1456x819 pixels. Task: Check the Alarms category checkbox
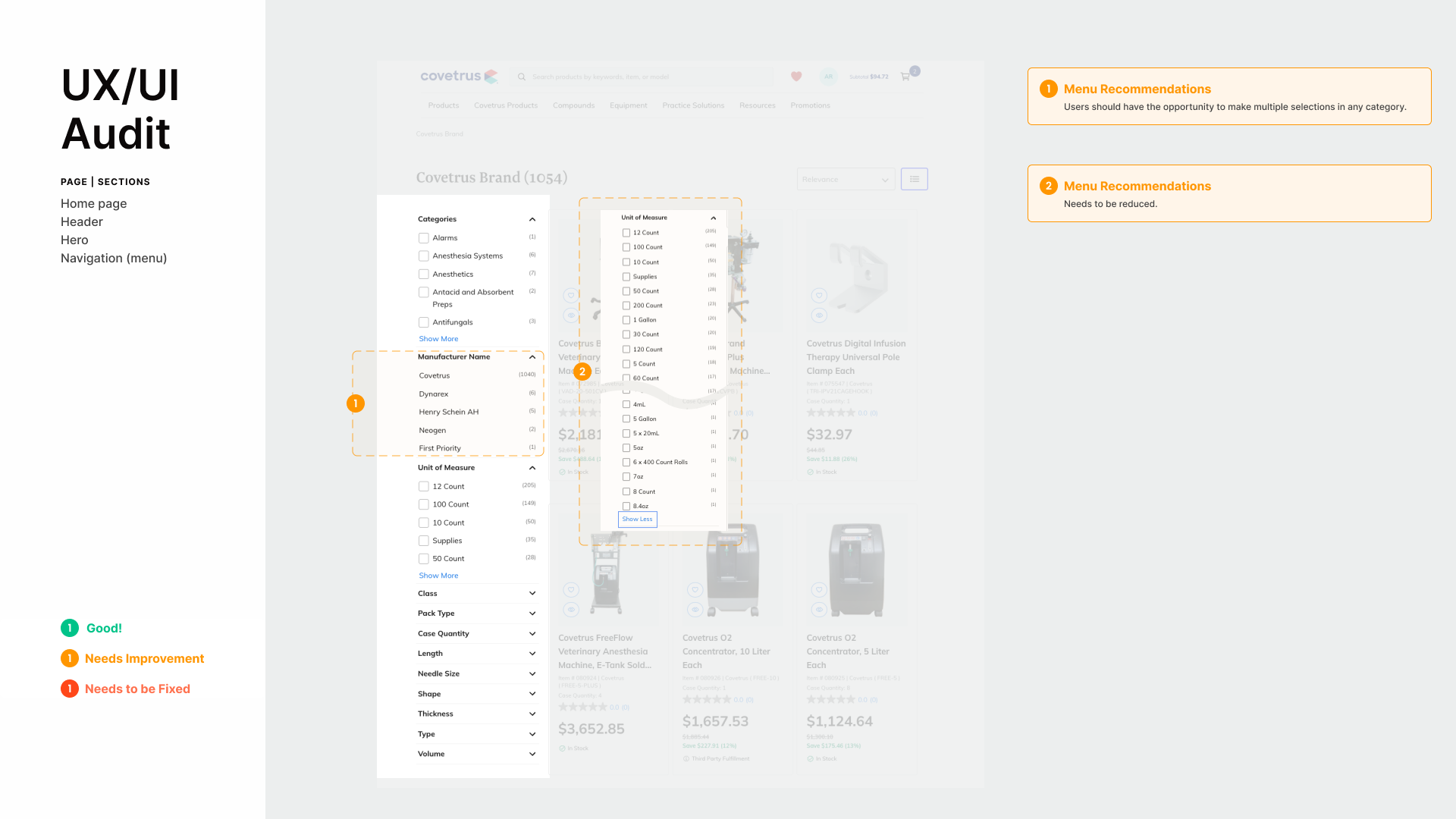click(424, 238)
